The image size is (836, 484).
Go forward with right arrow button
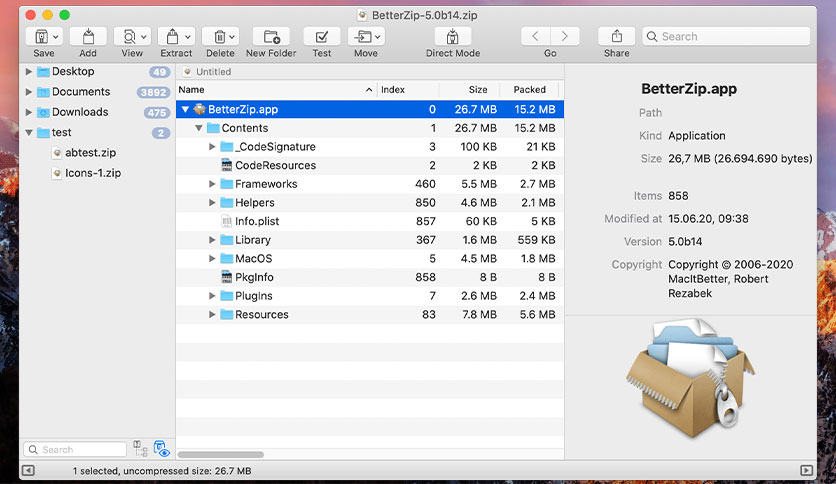(565, 36)
